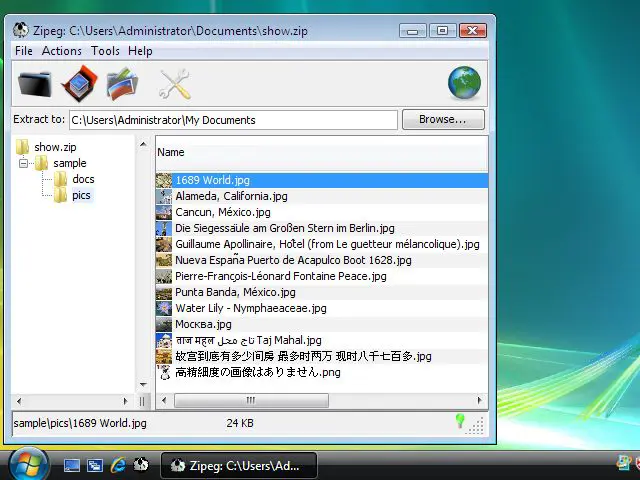Click the show.zip folder icon
Image resolution: width=640 pixels, height=480 pixels.
coord(22,147)
